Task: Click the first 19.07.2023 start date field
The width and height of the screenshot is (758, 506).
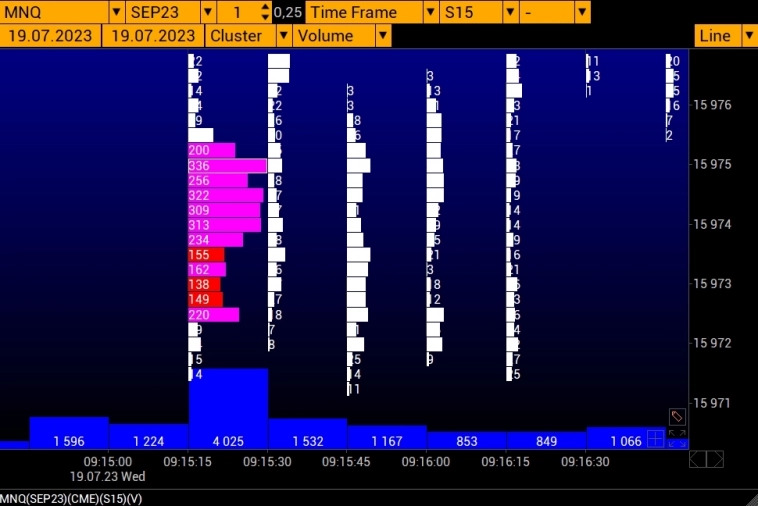Action: [50, 36]
